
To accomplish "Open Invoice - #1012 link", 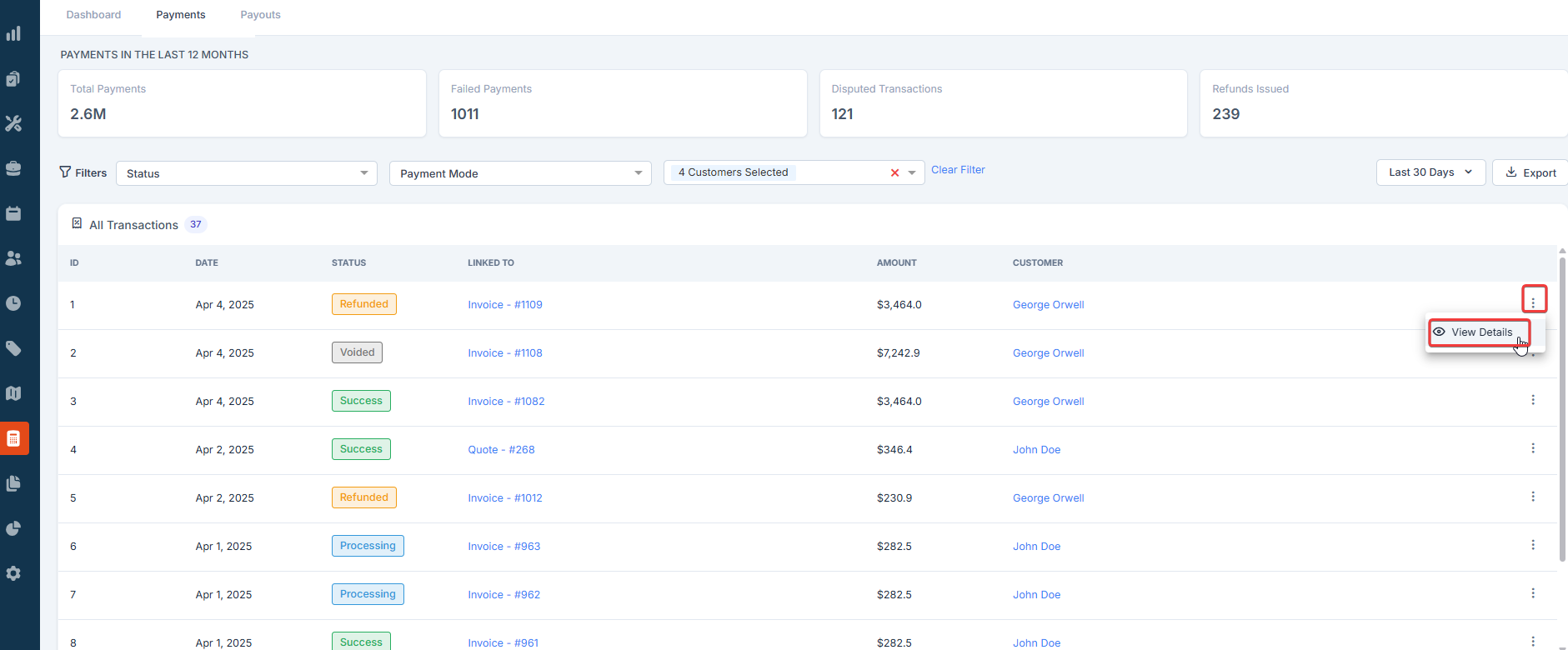I will (505, 497).
